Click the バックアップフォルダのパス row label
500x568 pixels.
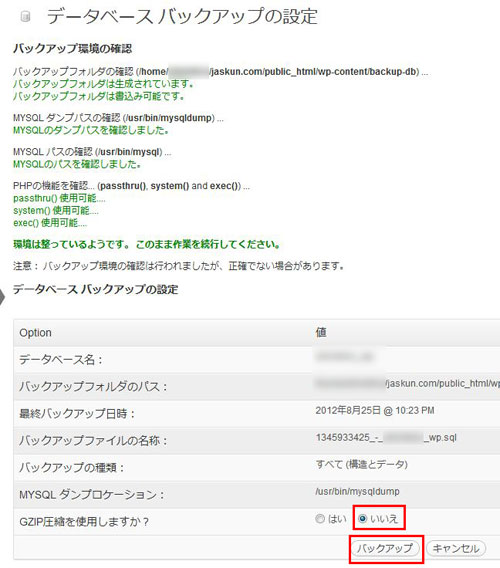click(93, 387)
